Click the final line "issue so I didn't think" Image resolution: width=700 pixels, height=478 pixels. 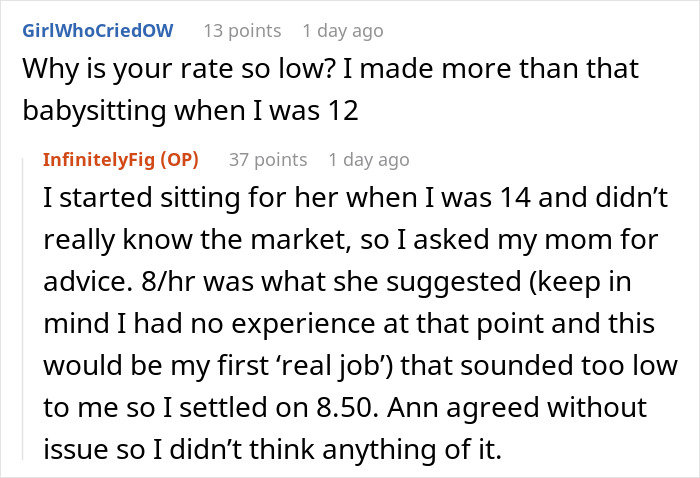pyautogui.click(x=273, y=449)
